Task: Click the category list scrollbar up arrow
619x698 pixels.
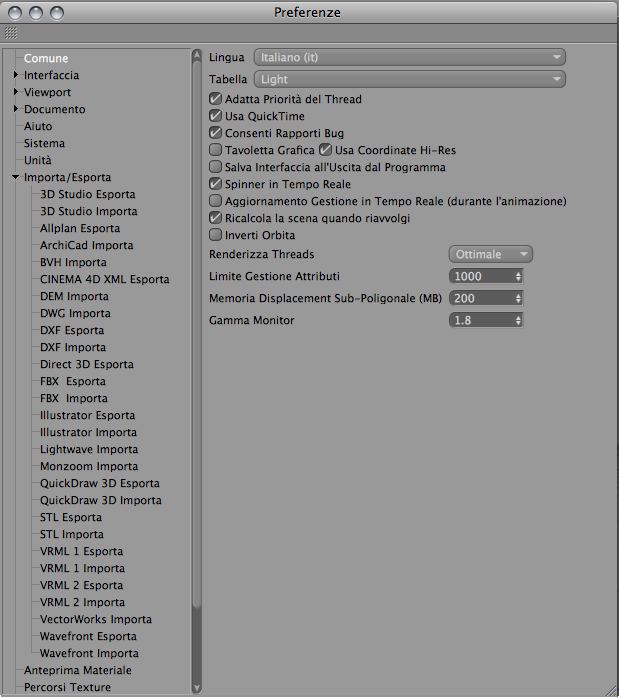Action: click(x=197, y=55)
